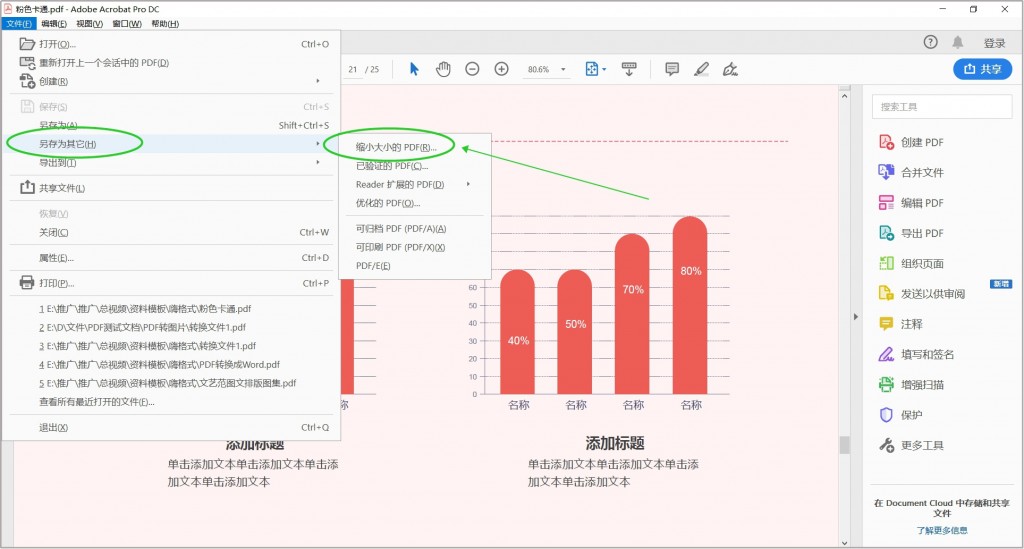Click the 了解更多信息 link
This screenshot has width=1024, height=549.
[942, 531]
